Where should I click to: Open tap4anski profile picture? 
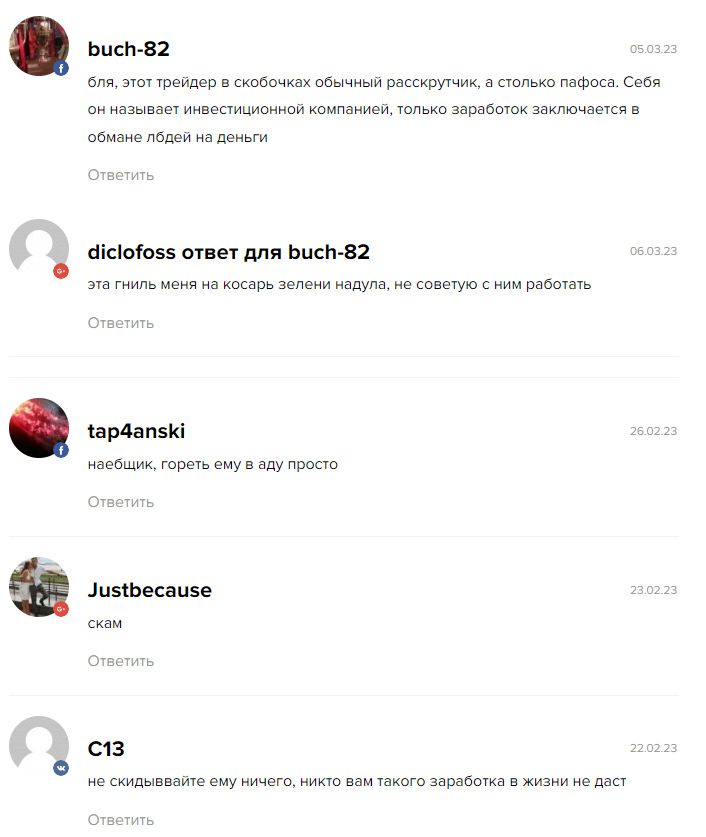click(x=39, y=428)
